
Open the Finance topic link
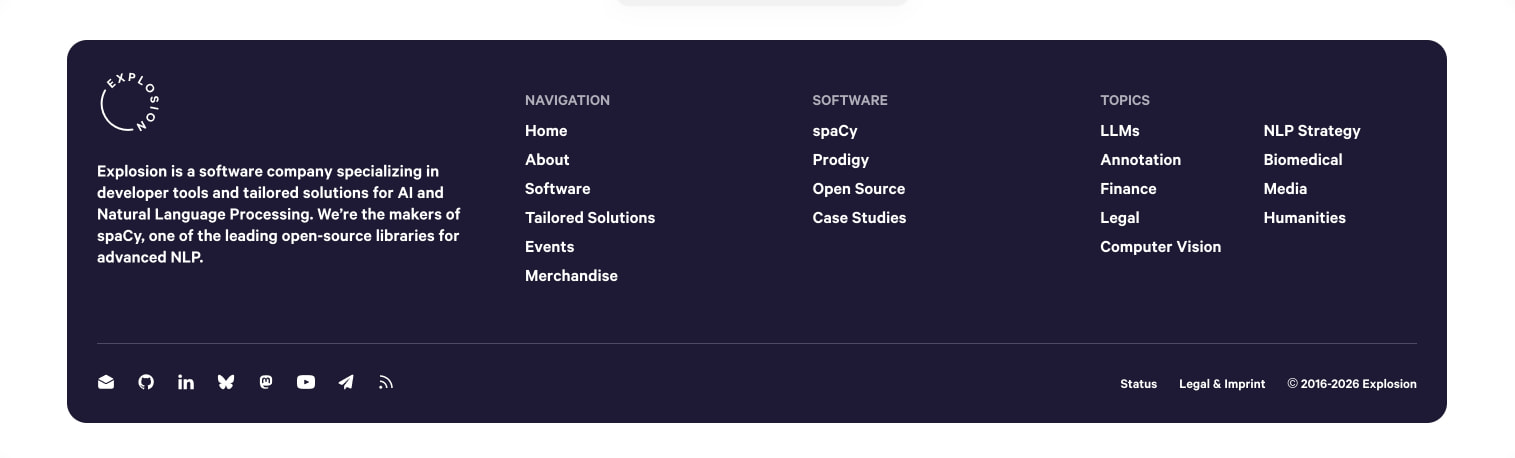pos(1128,189)
